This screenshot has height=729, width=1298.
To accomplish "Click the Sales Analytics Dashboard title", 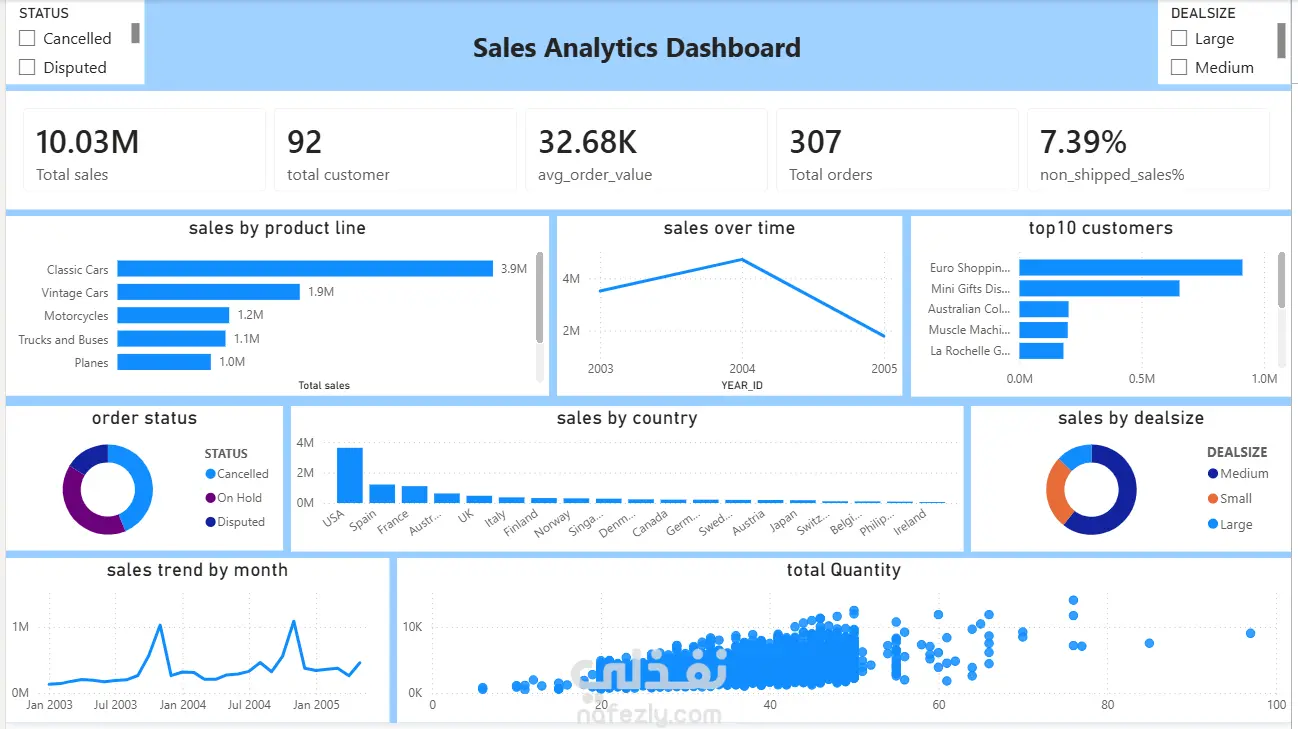I will click(x=637, y=47).
